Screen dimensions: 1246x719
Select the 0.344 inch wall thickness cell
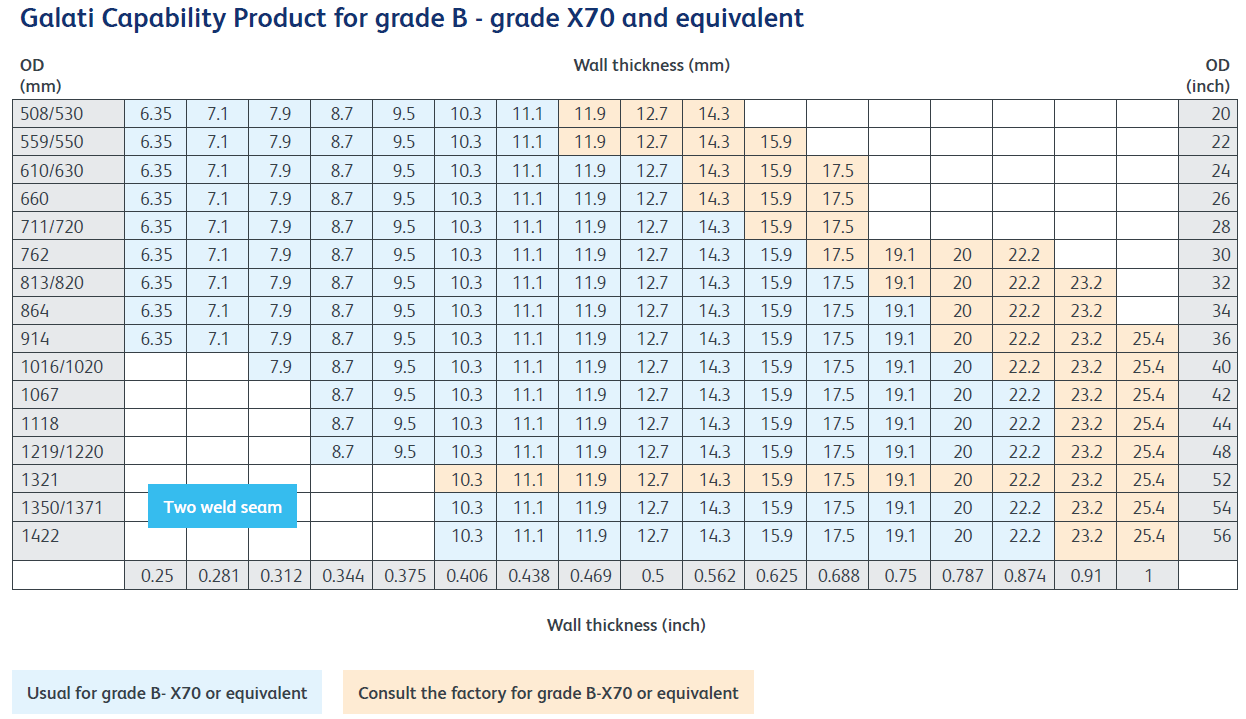[342, 576]
